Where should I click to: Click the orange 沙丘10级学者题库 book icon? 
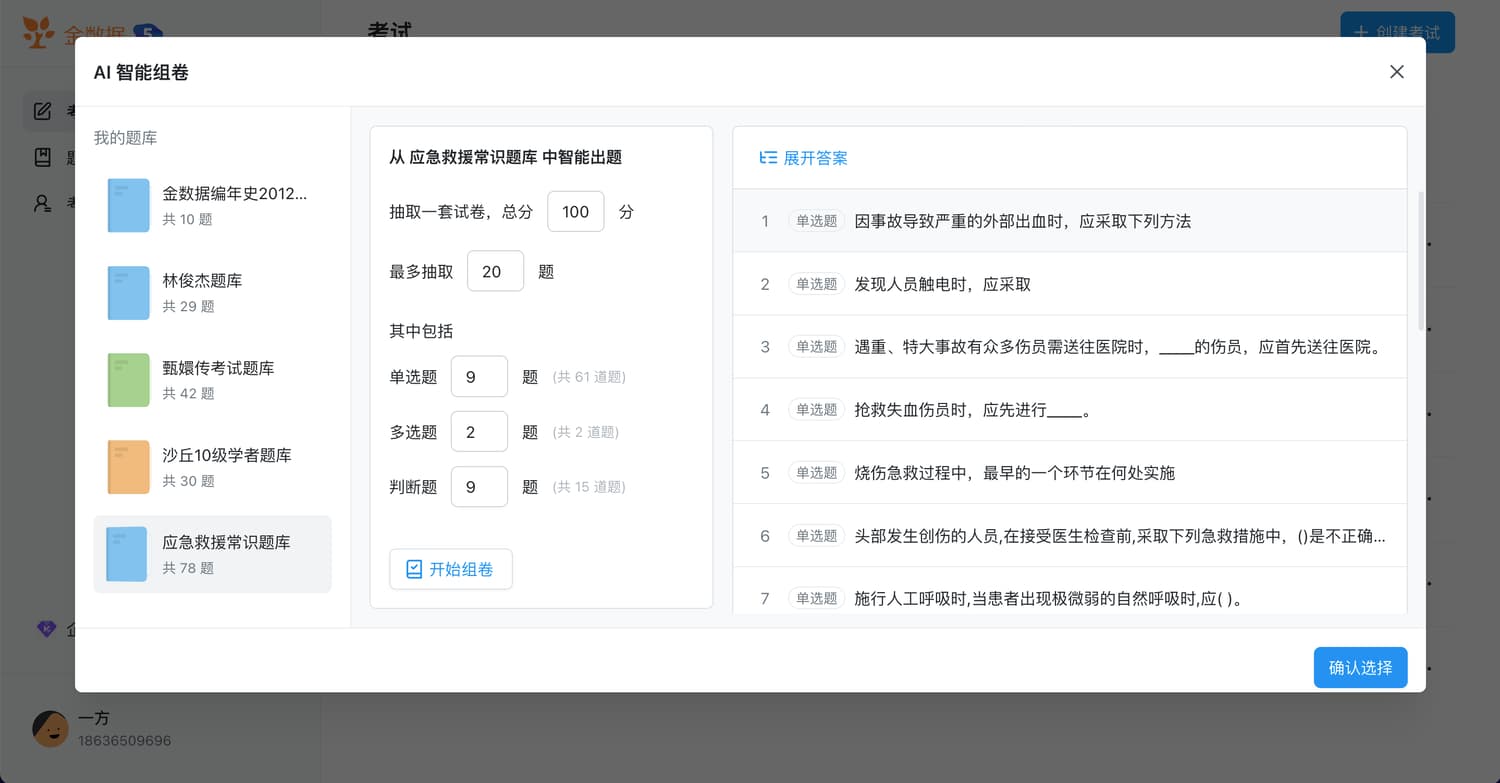coord(128,467)
